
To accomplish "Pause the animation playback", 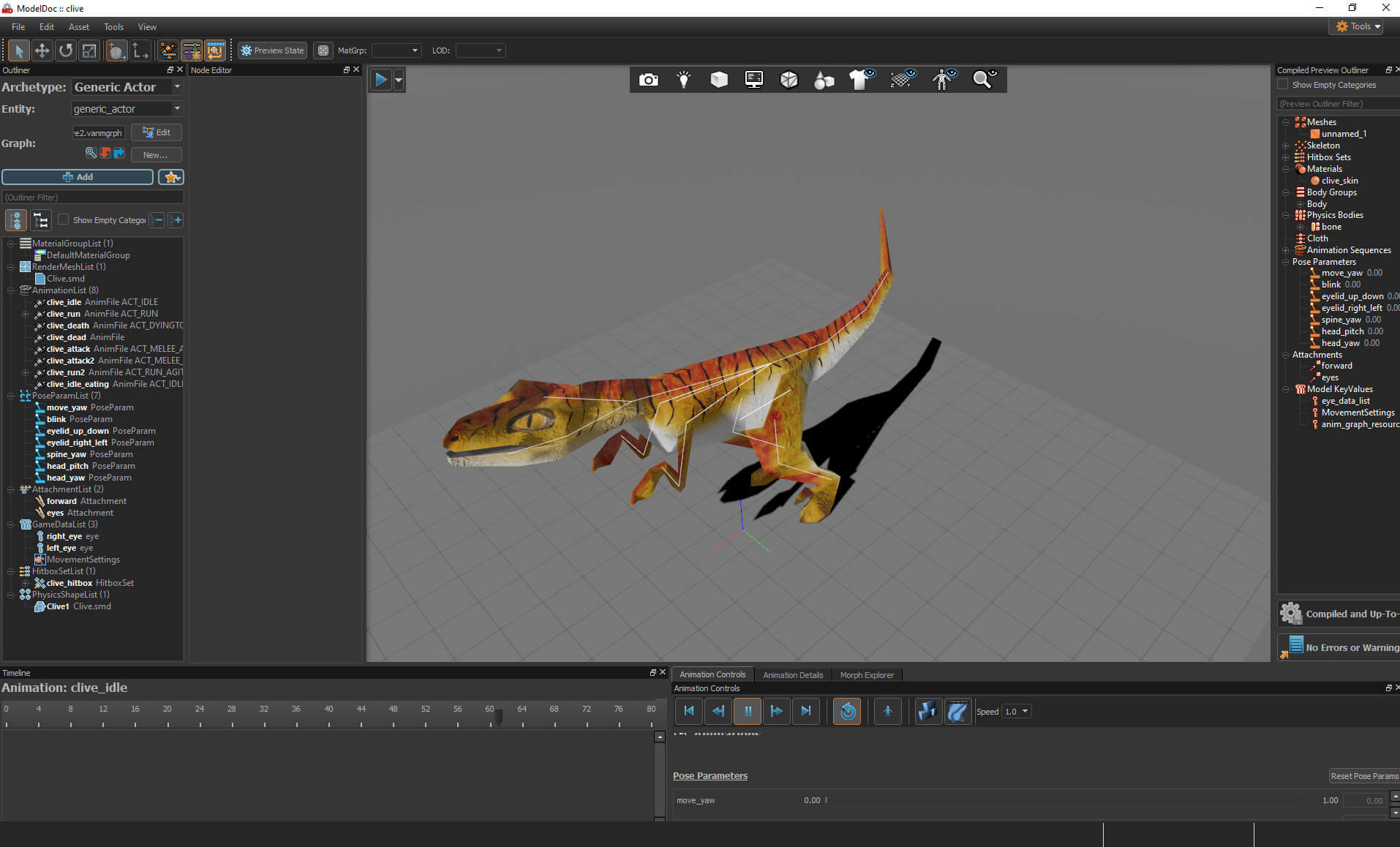I will (748, 711).
